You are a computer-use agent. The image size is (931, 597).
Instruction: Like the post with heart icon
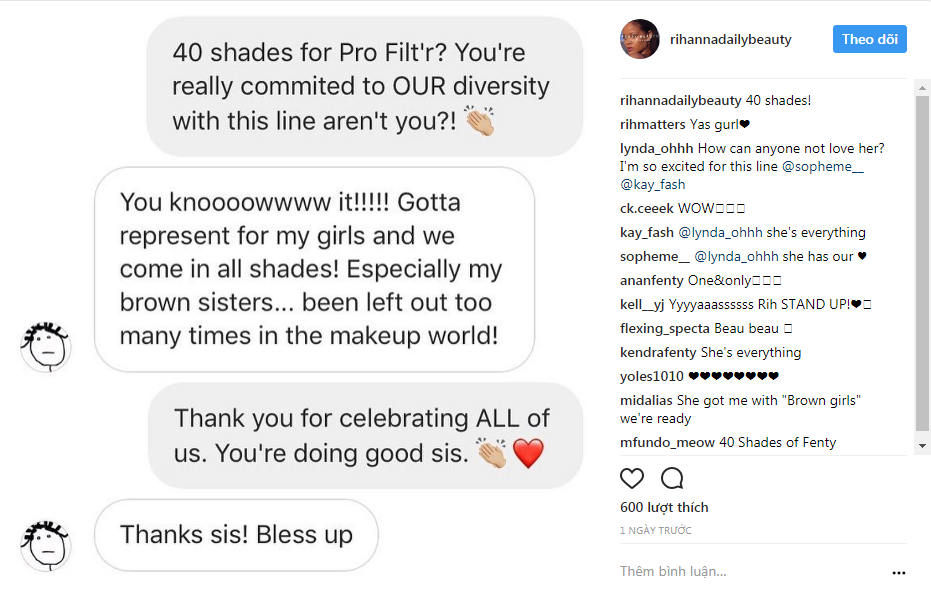coord(632,478)
